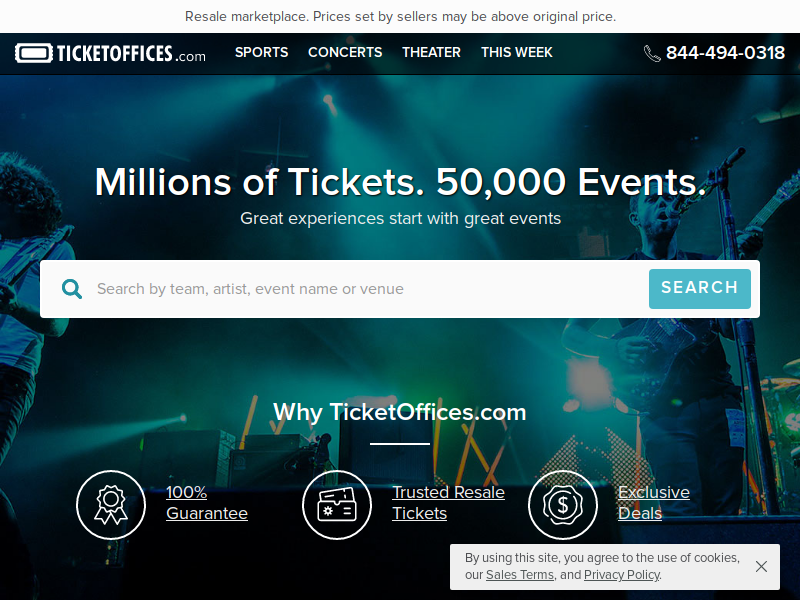
Task: Open the Sales Terms link
Action: click(519, 575)
